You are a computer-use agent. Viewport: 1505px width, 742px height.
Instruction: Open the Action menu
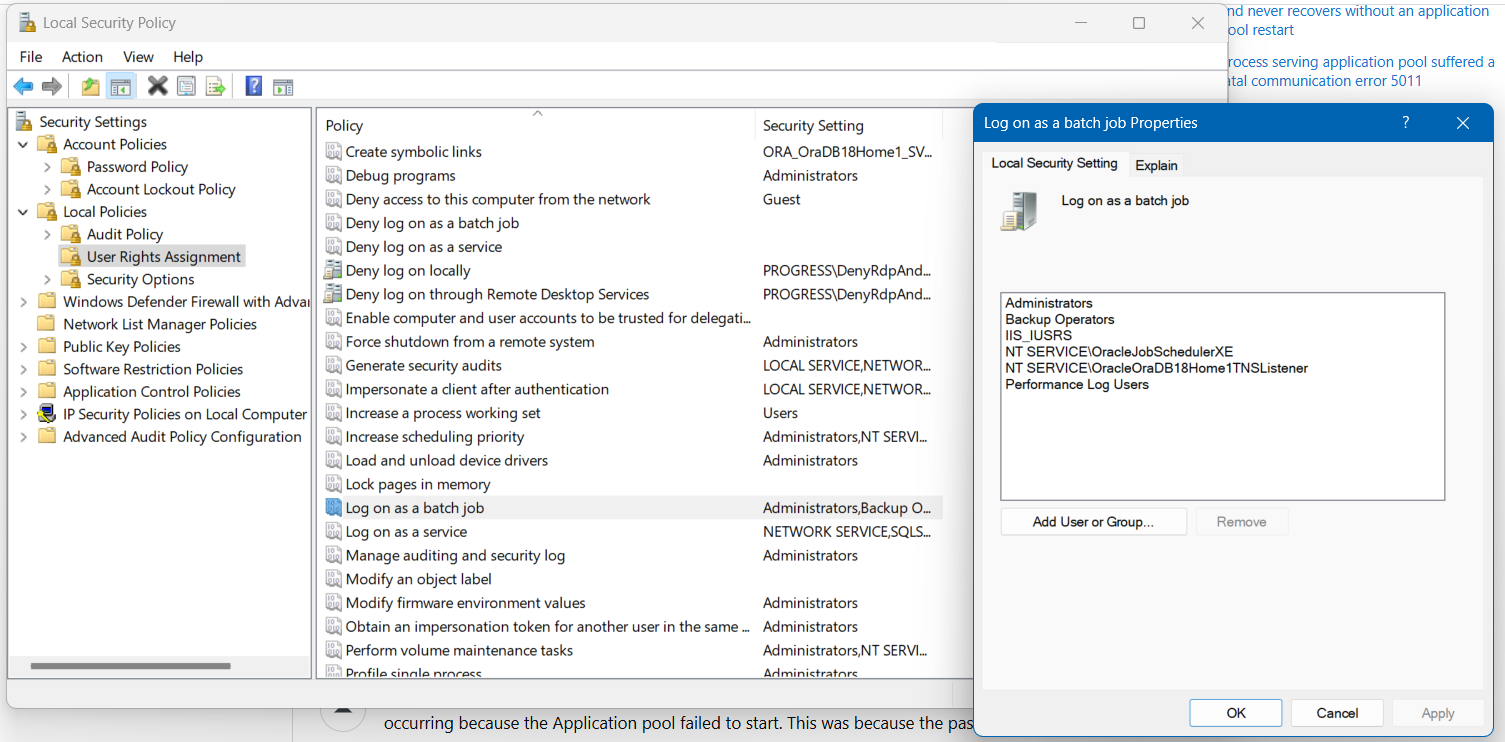[82, 57]
